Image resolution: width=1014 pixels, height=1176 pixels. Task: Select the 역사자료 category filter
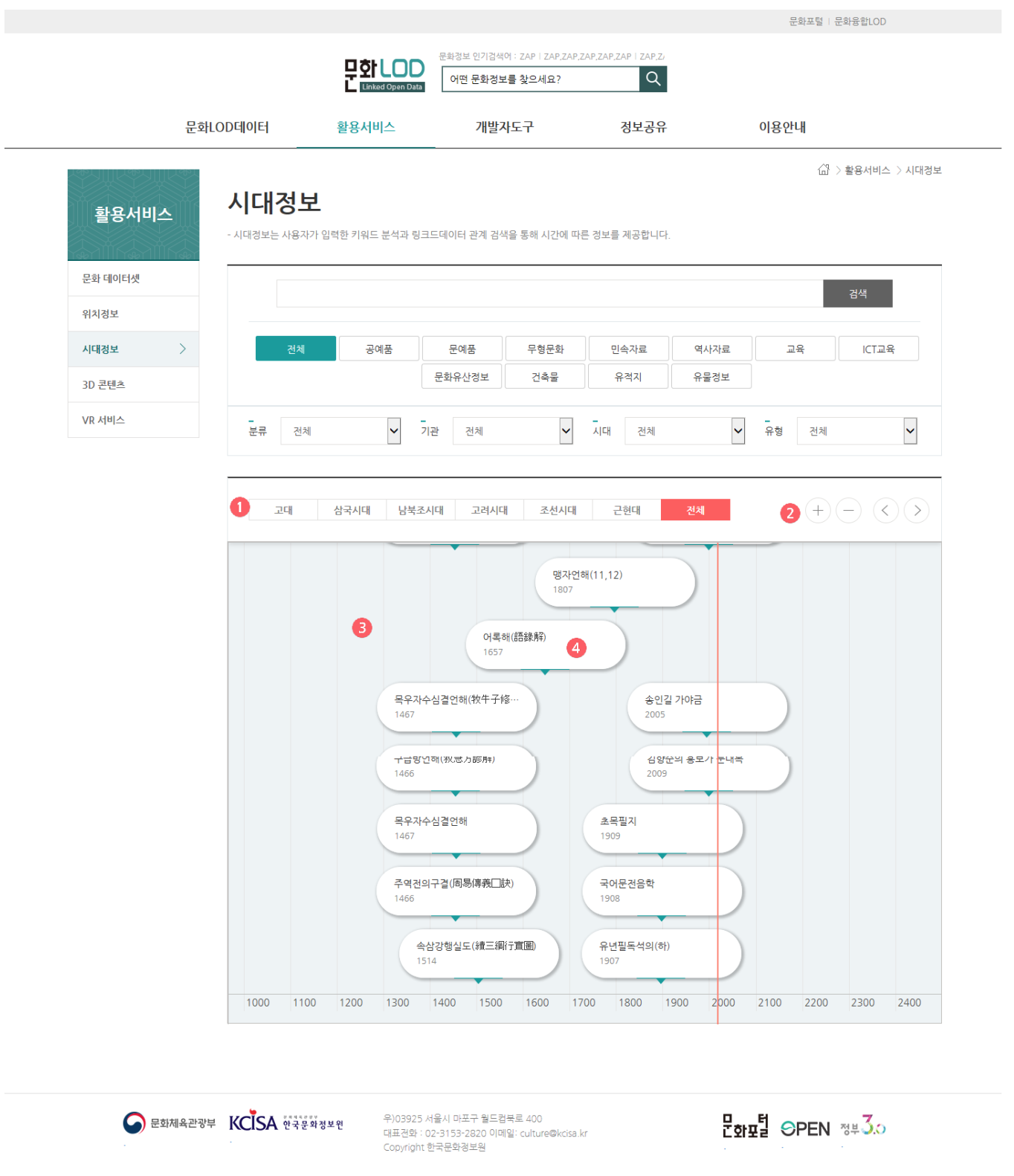[x=712, y=349]
